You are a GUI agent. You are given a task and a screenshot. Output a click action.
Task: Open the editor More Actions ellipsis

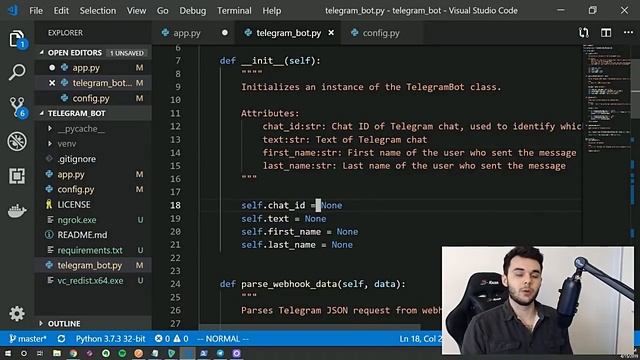click(629, 33)
